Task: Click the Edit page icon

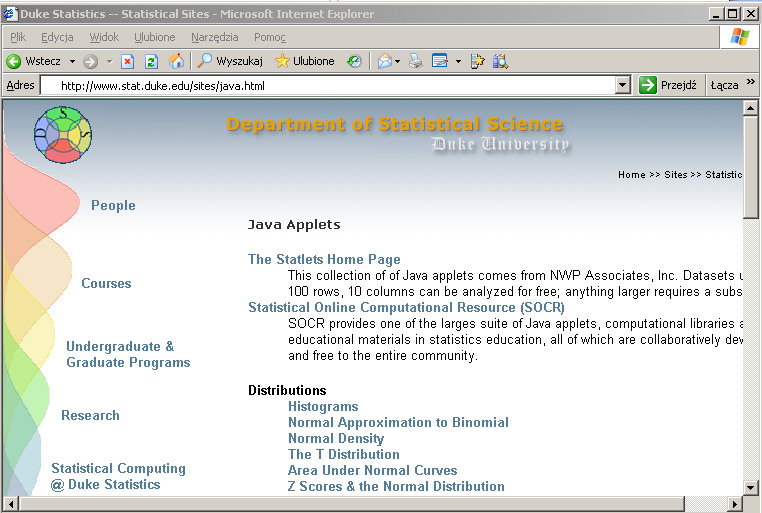Action: 440,61
